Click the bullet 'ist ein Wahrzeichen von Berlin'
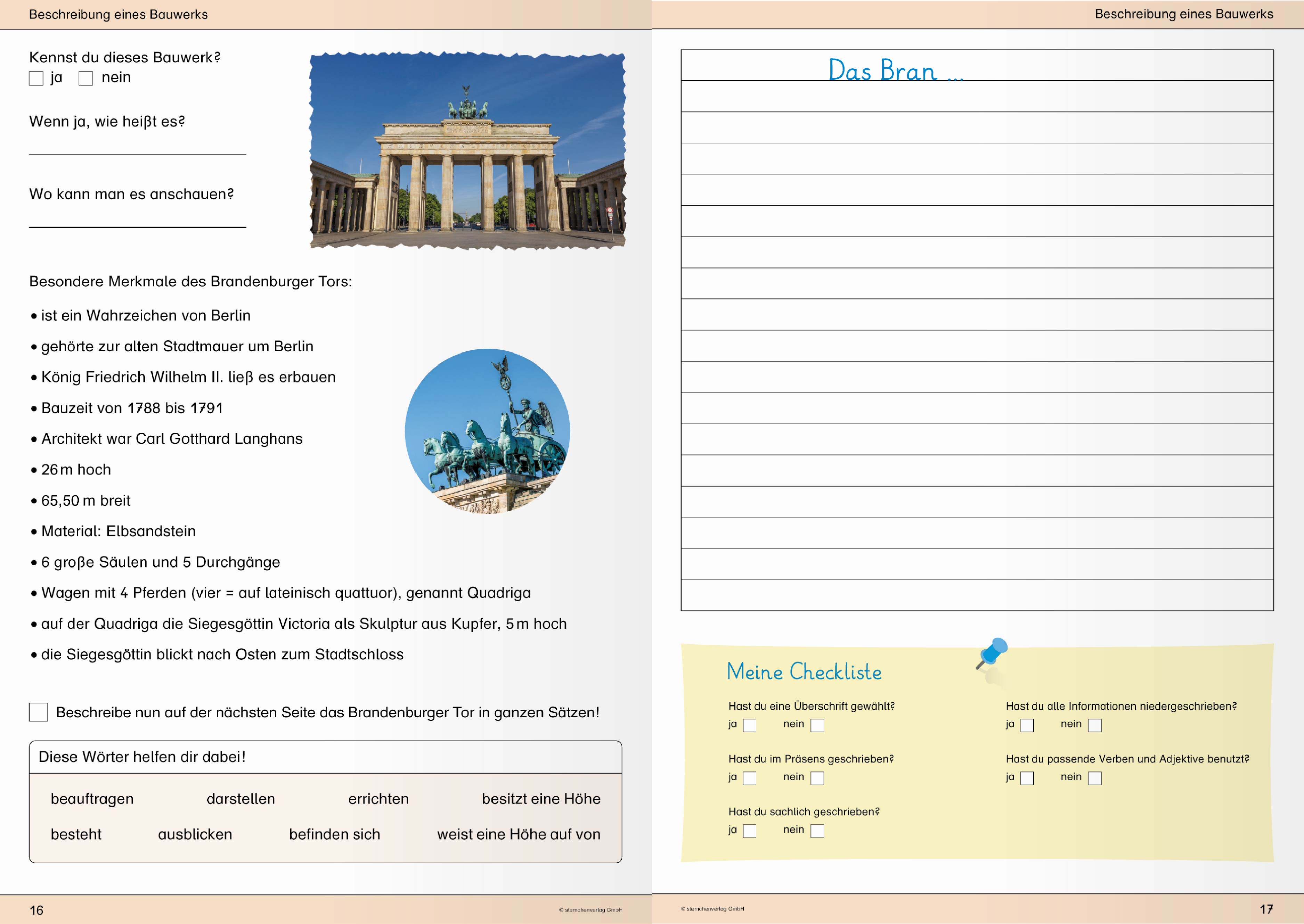 click(x=141, y=315)
